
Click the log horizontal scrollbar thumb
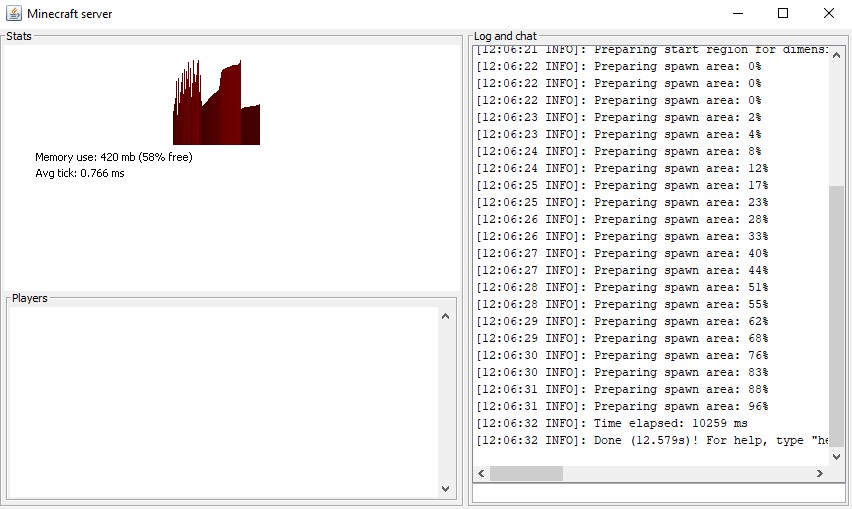click(527, 474)
